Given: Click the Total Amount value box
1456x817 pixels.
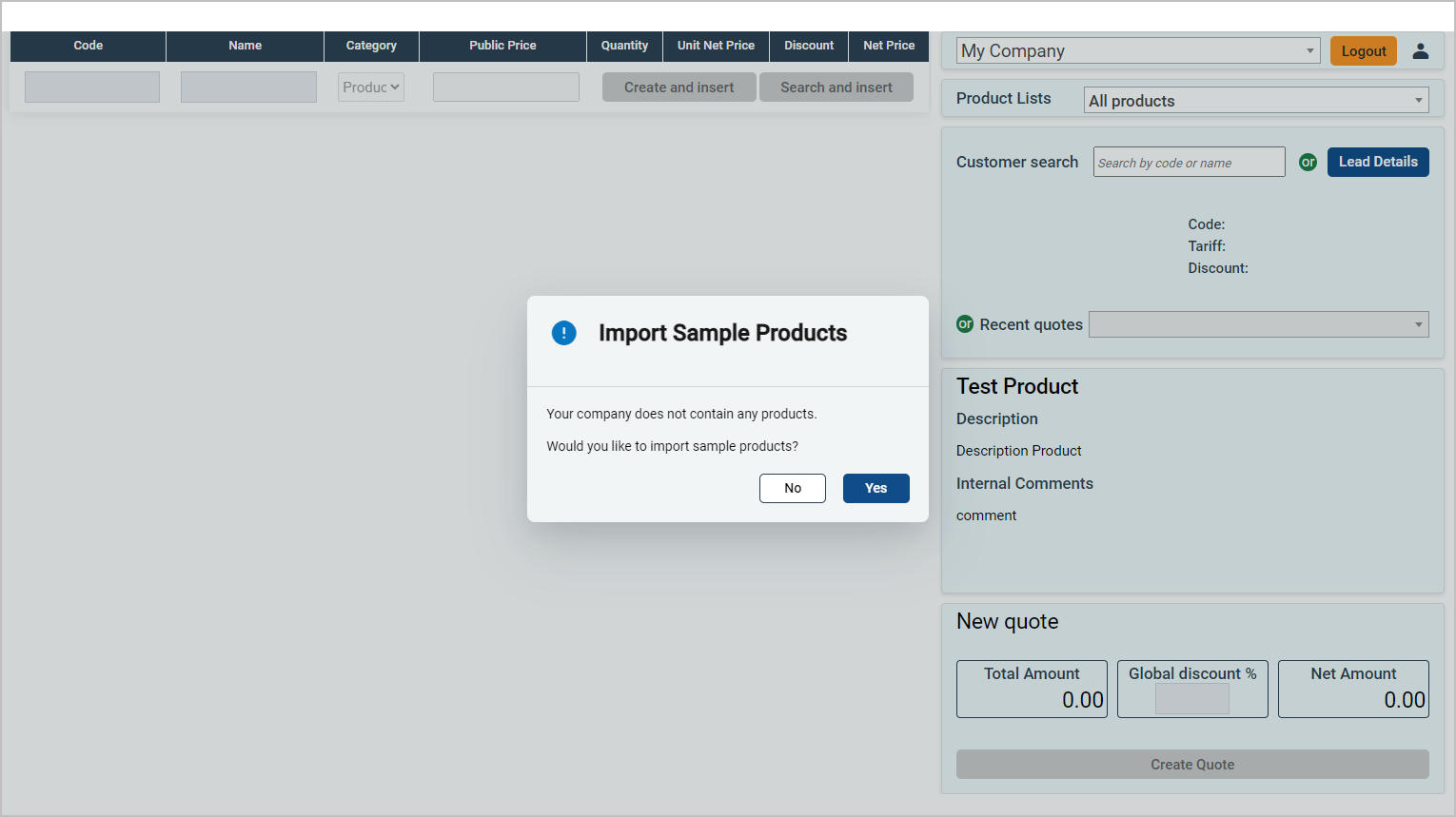Looking at the screenshot, I should [1032, 689].
